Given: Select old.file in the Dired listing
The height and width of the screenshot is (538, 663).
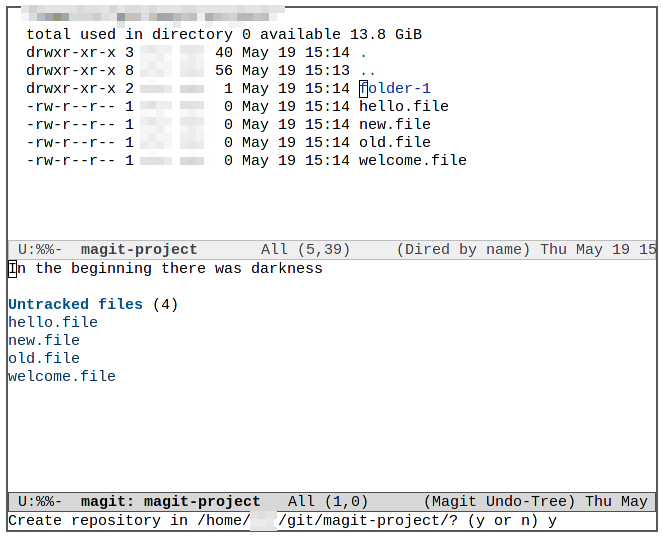Looking at the screenshot, I should point(395,142).
